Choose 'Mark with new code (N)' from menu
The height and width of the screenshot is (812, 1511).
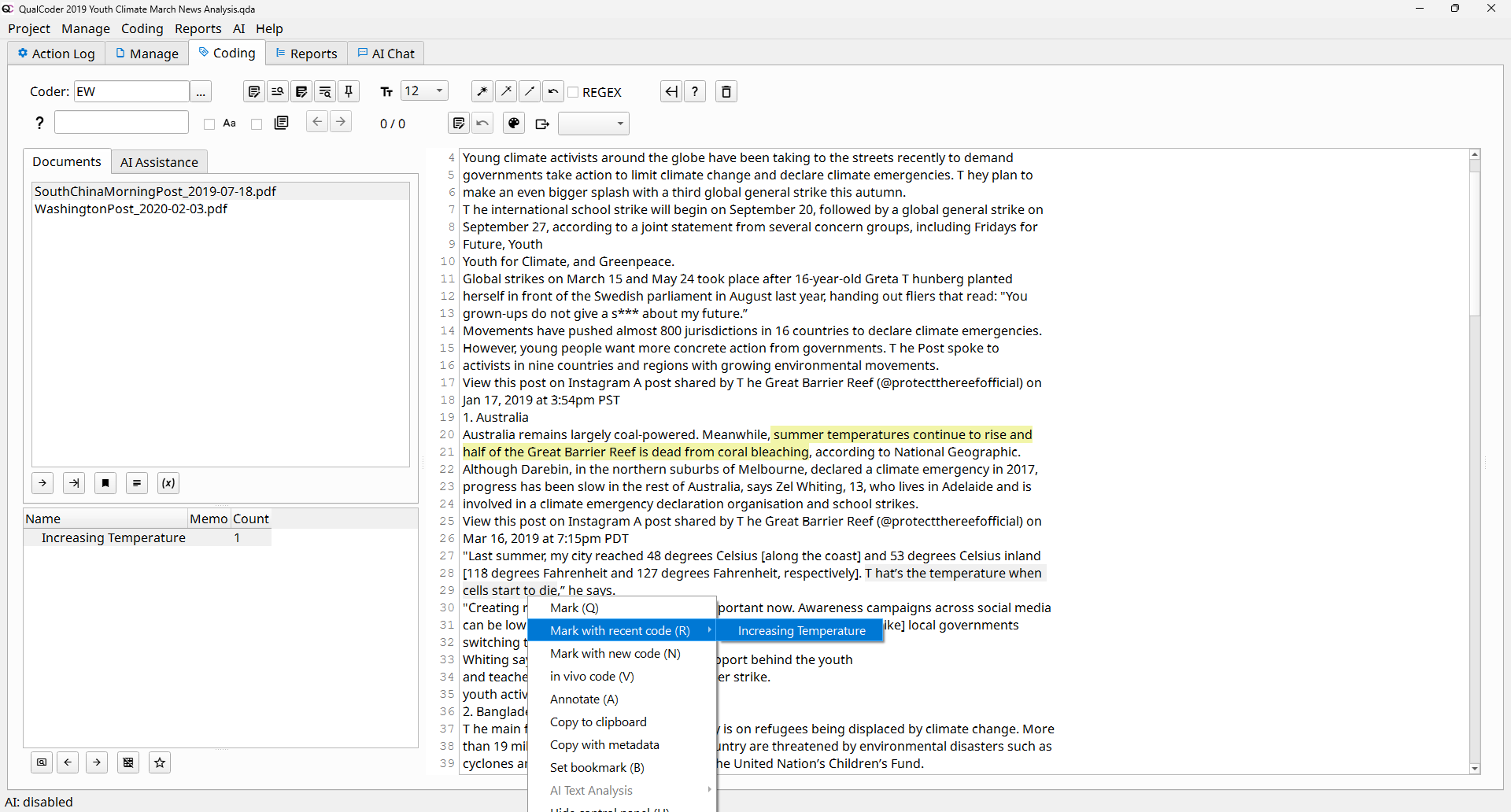(615, 654)
